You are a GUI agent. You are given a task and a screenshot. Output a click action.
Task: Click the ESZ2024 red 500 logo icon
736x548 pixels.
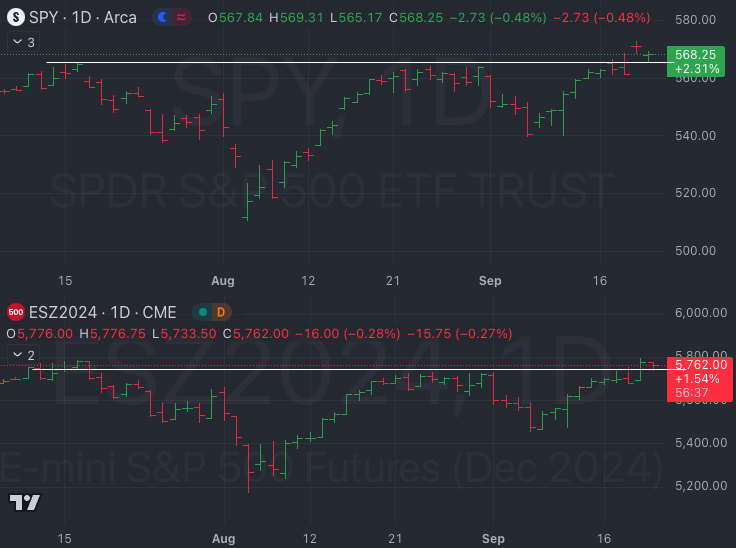(x=16, y=312)
